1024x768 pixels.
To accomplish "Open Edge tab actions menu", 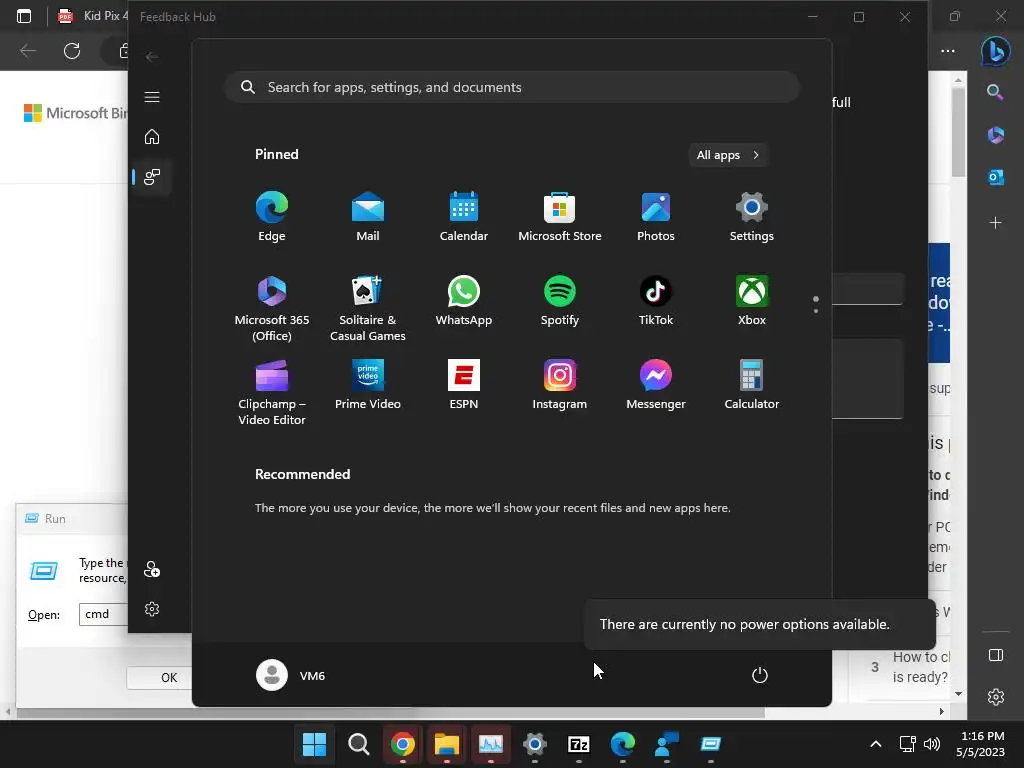I will point(24,16).
